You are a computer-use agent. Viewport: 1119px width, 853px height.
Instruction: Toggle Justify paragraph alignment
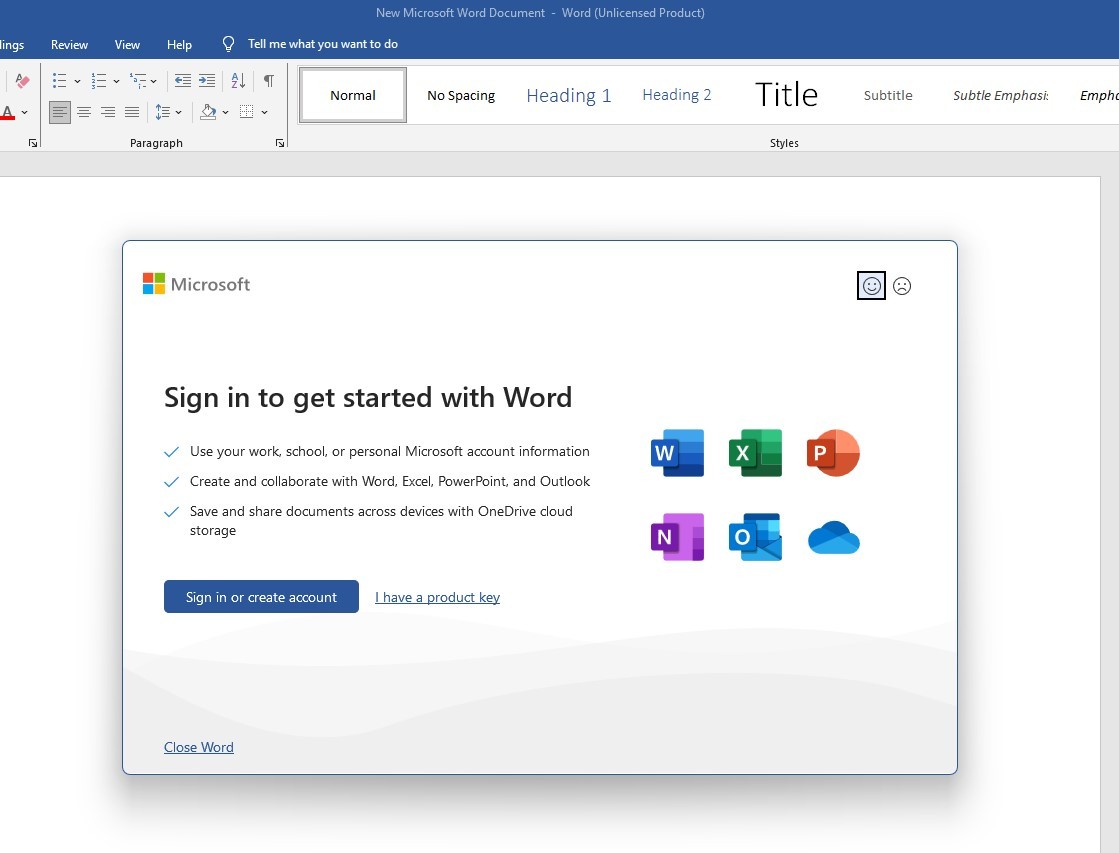coord(132,112)
